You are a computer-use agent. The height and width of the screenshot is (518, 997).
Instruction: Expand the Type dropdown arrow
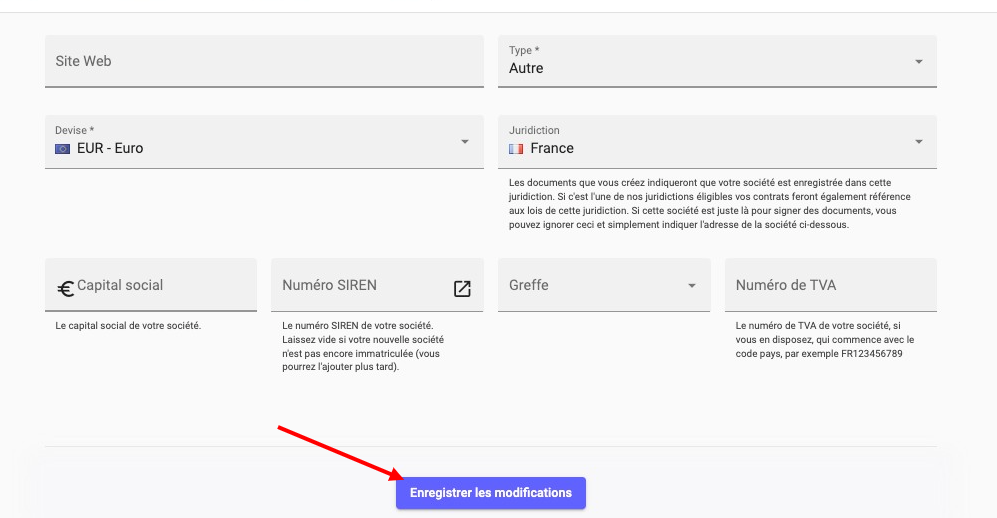click(918, 62)
